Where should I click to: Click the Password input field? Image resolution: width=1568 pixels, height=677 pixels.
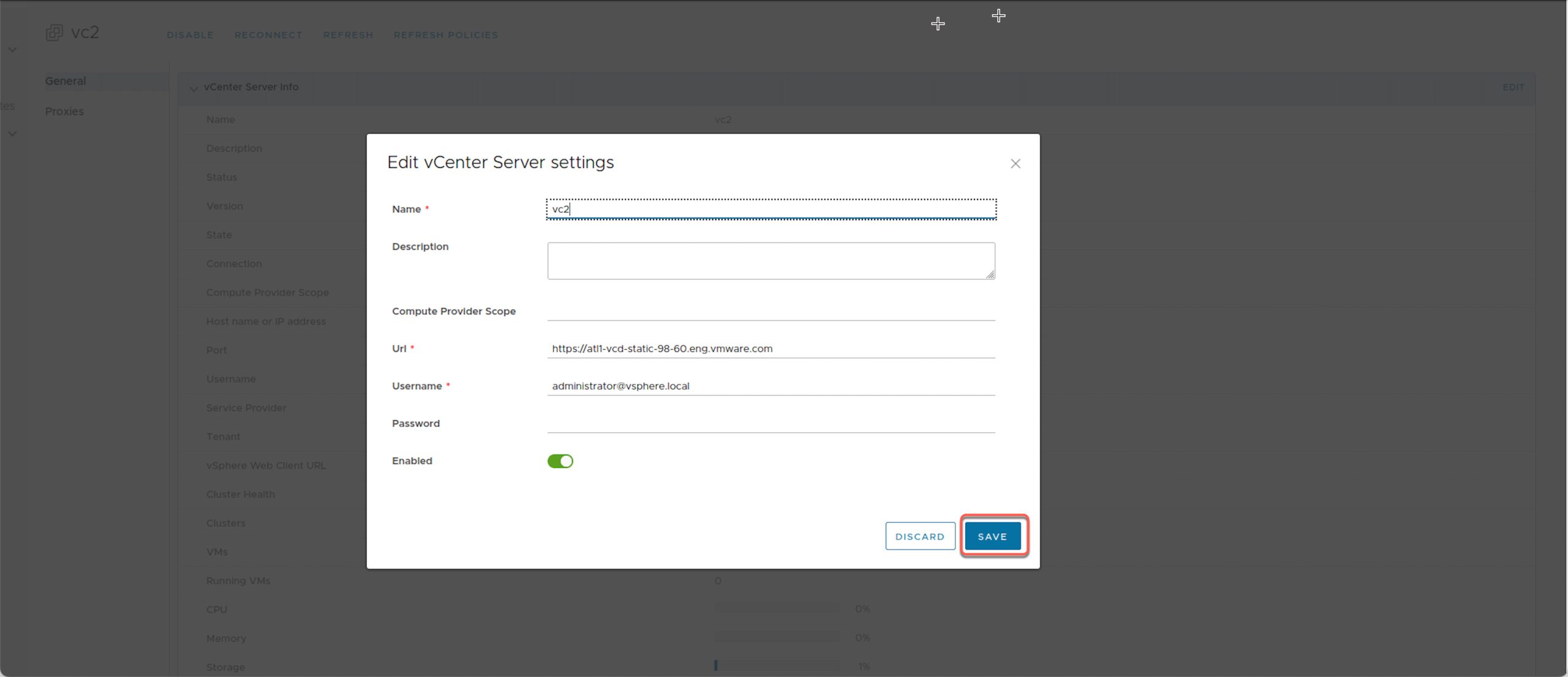click(771, 423)
